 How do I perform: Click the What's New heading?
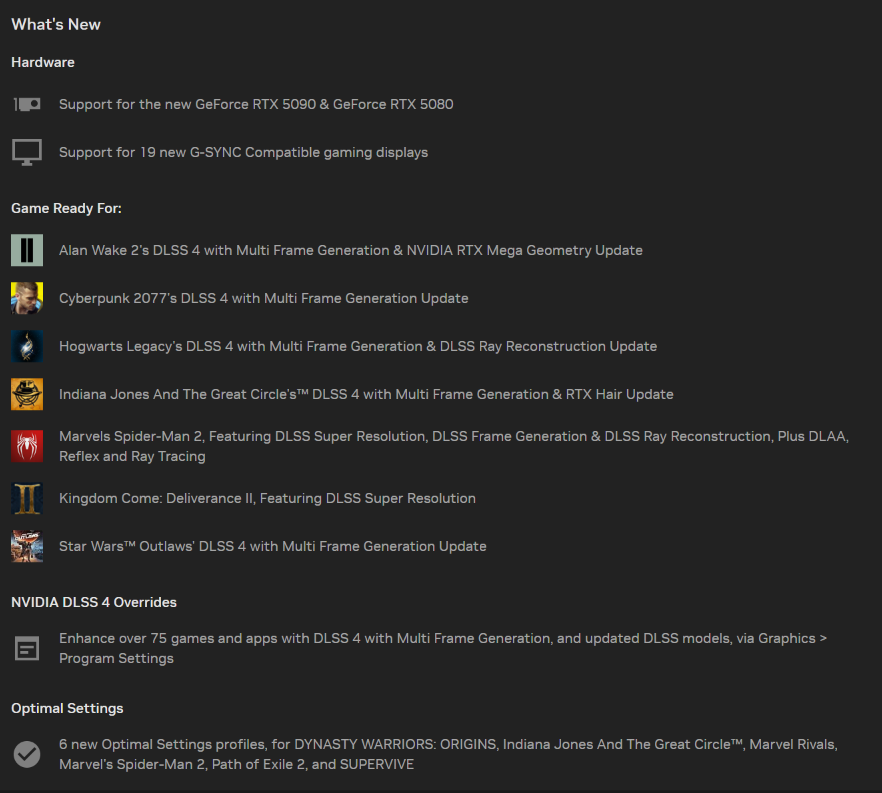click(x=56, y=24)
